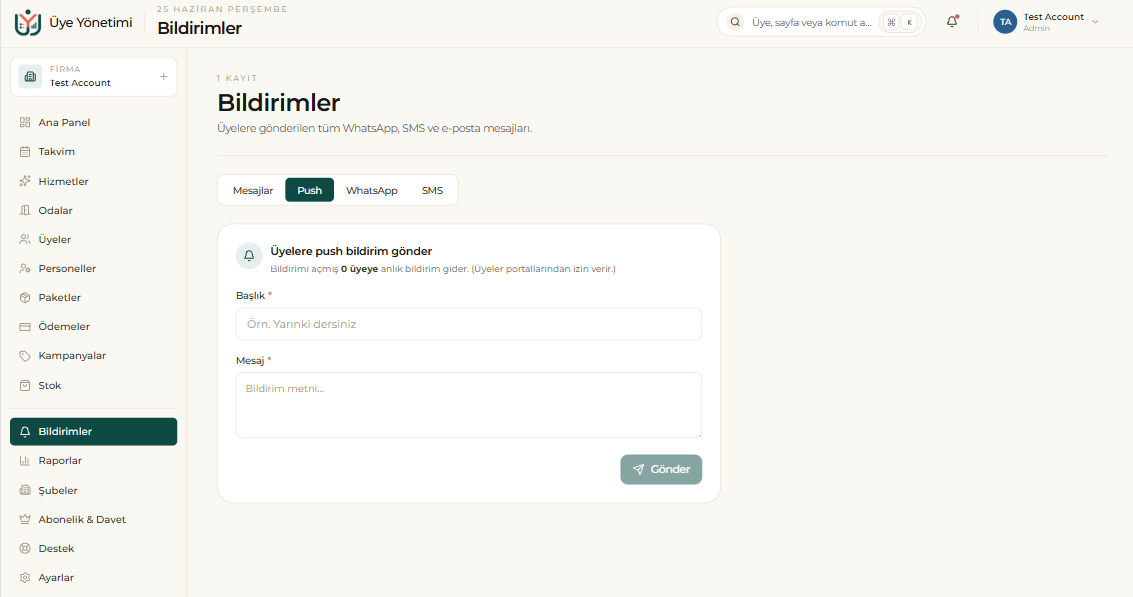Screen dimensions: 1133x597
Task: Click the top search input box
Action: click(x=821, y=22)
